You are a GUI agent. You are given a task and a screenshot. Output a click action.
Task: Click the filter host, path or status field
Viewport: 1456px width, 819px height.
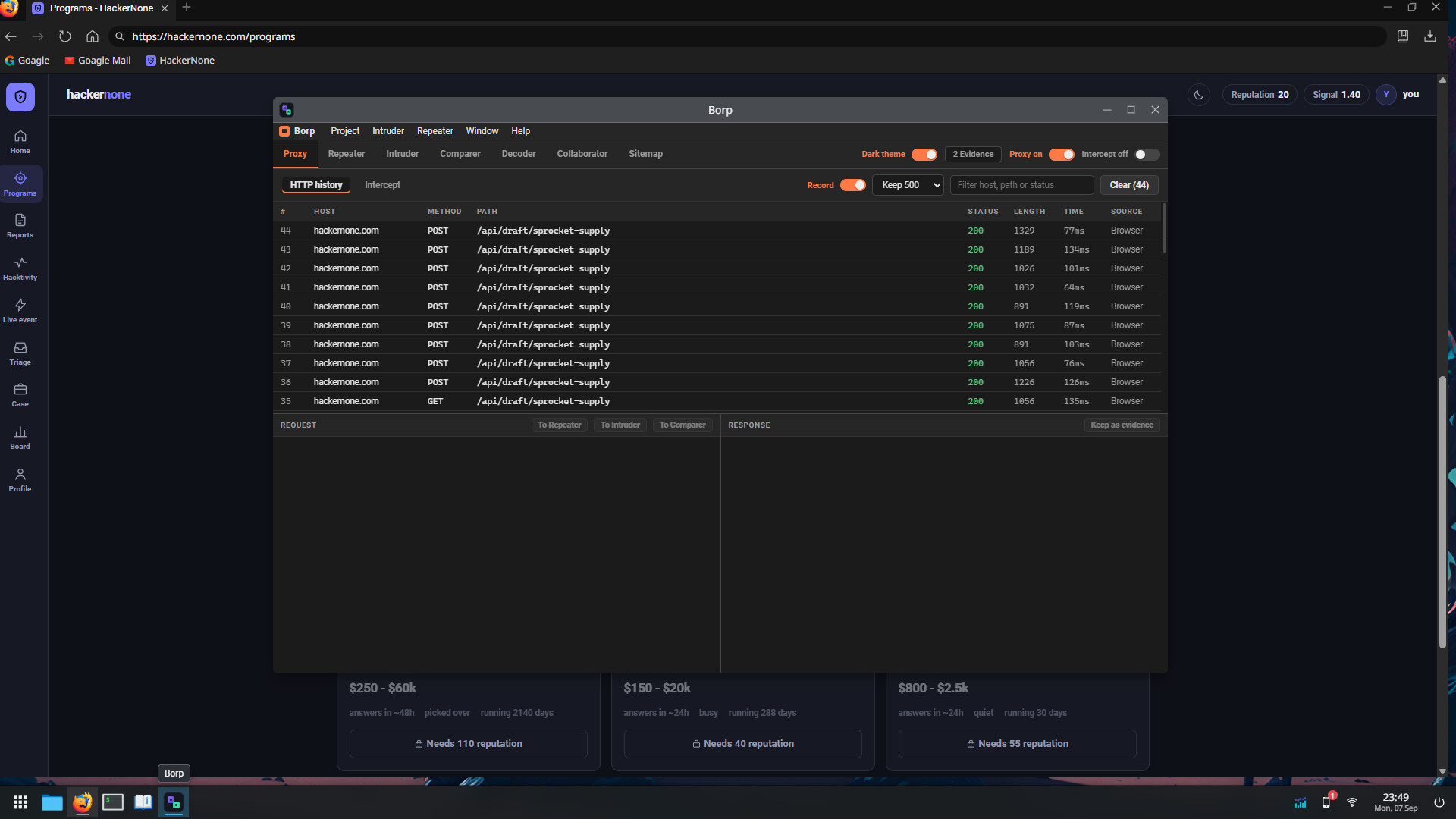(1021, 185)
